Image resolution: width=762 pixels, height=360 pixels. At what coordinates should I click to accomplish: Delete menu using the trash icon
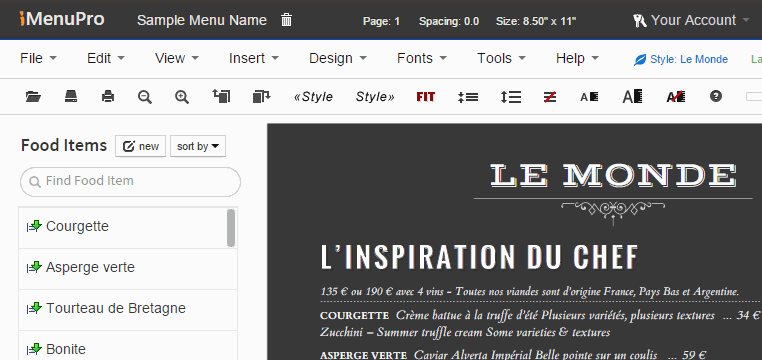[x=287, y=20]
